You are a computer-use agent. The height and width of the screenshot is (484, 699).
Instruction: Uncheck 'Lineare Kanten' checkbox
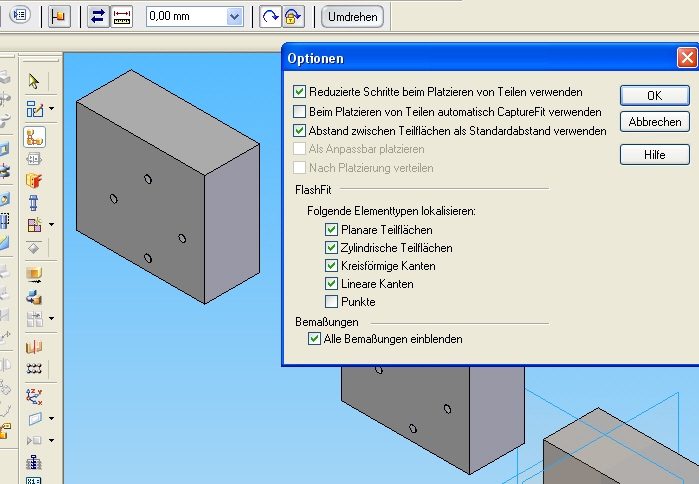pos(331,283)
